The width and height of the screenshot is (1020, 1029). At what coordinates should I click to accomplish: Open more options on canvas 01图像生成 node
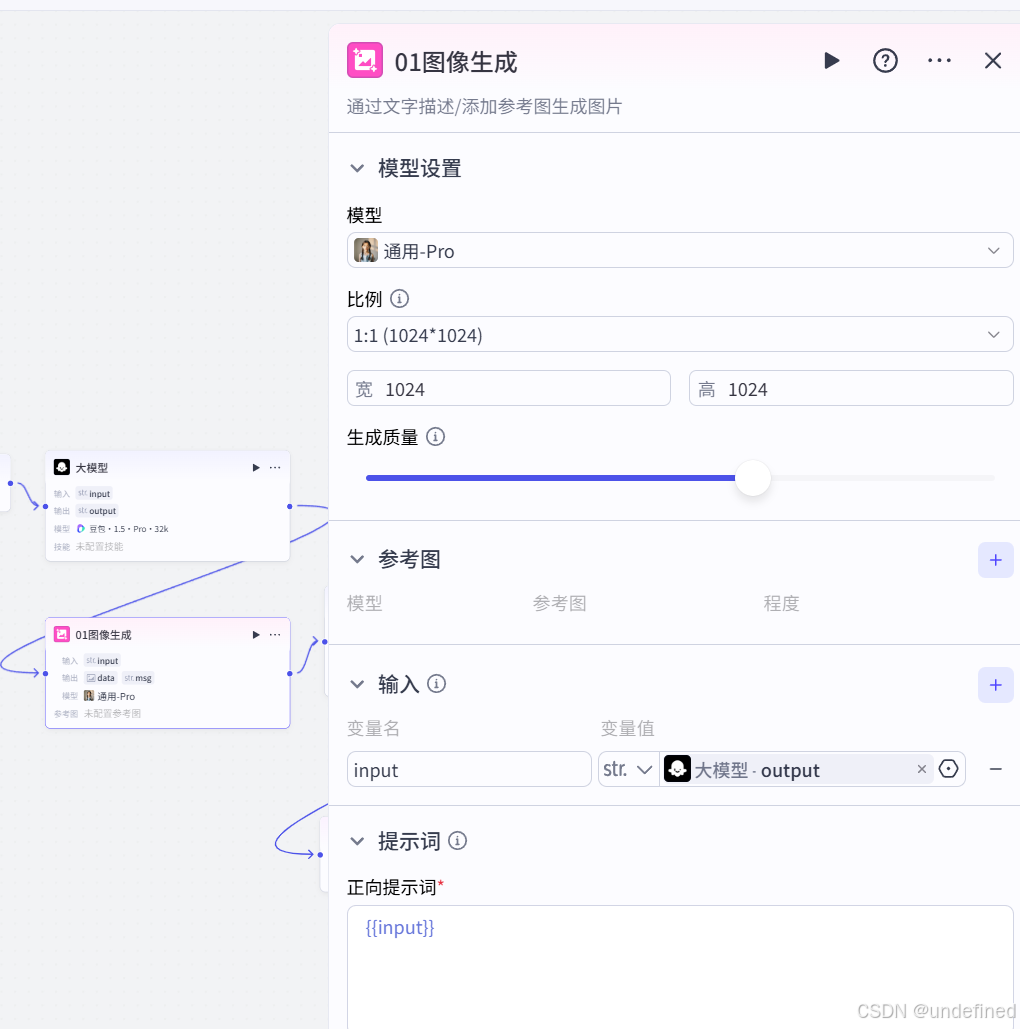(275, 635)
